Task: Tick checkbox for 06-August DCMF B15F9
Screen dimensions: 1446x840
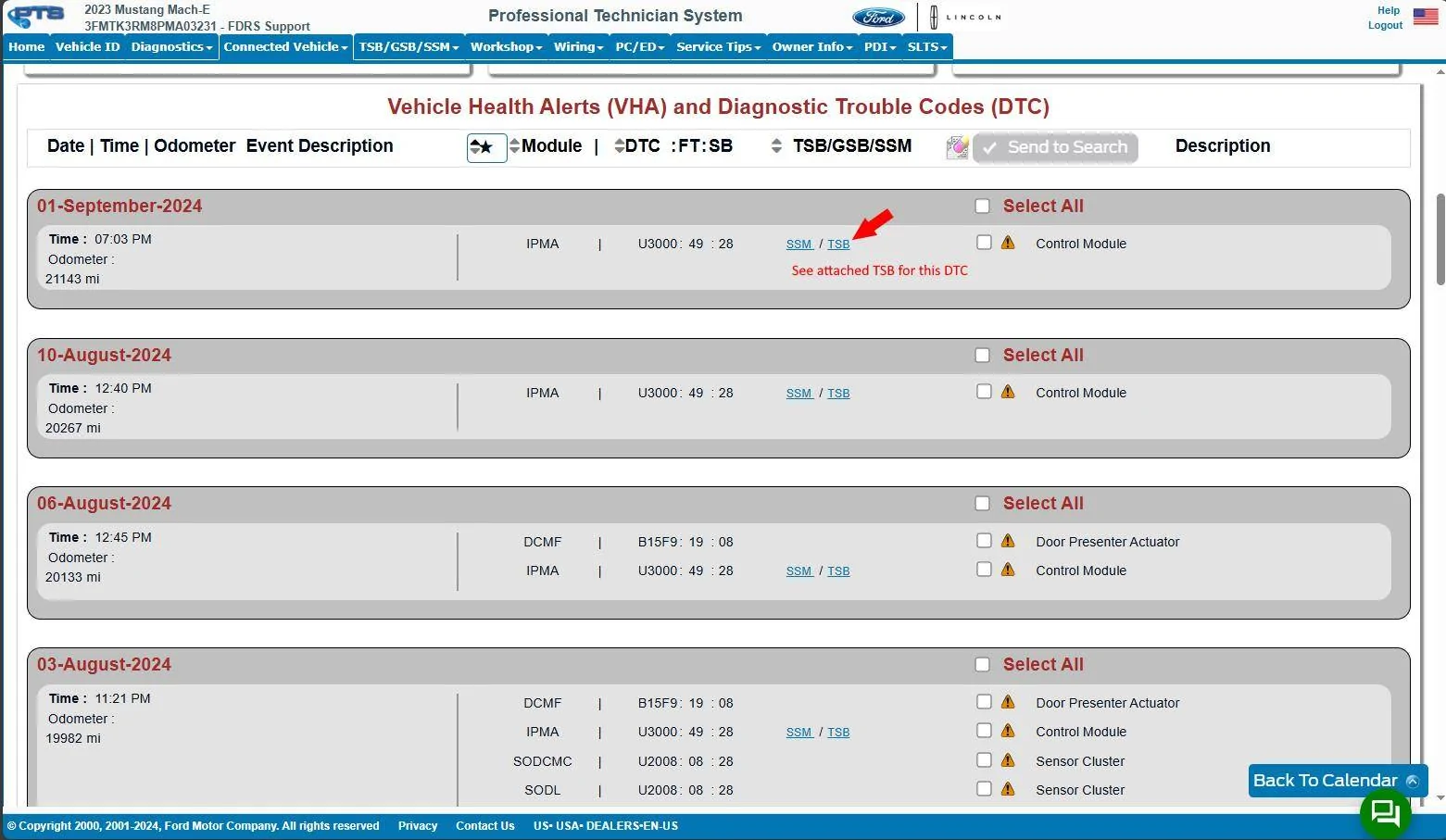Action: [x=984, y=541]
